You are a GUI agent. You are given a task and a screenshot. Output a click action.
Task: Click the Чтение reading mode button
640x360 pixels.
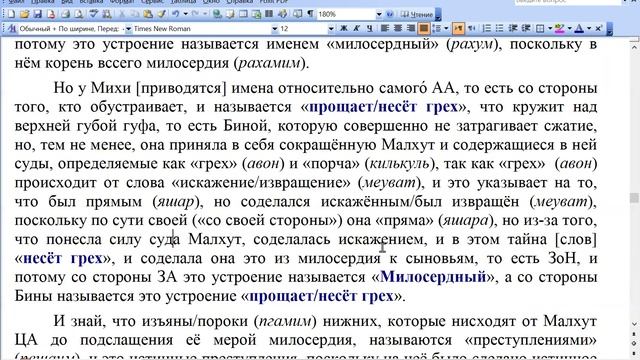[417, 14]
